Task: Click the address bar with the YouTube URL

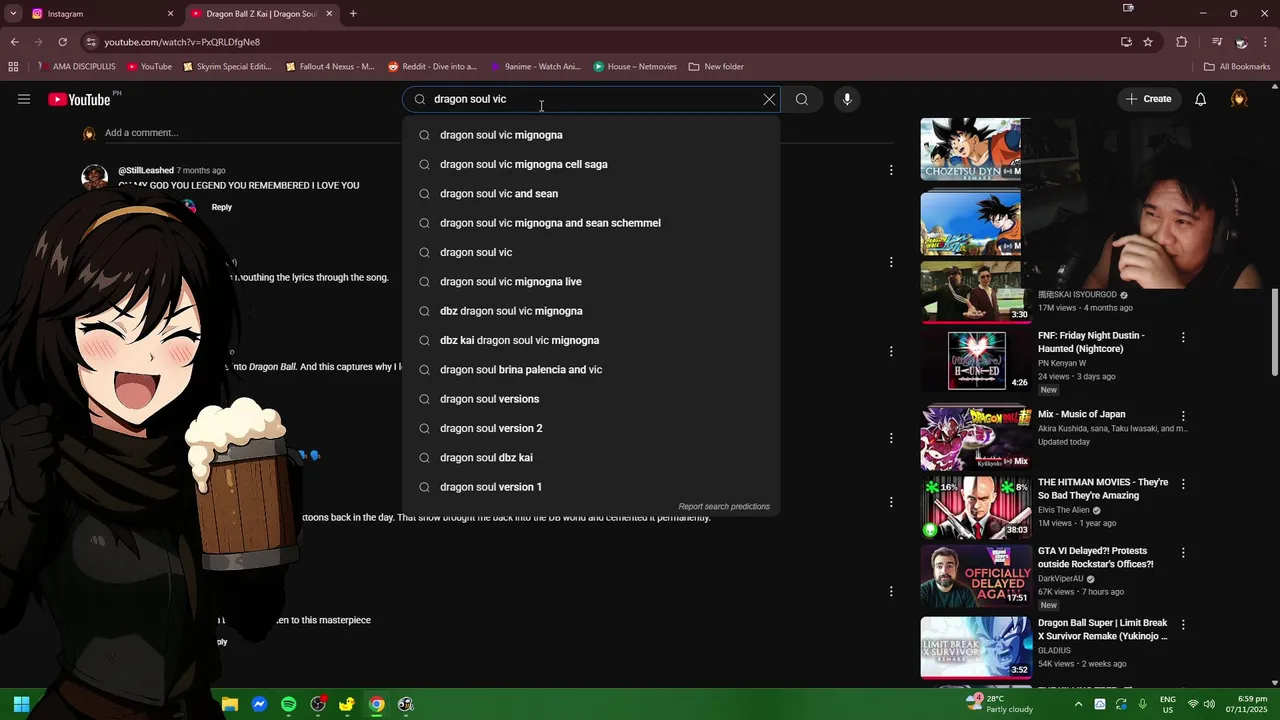Action: [x=600, y=42]
